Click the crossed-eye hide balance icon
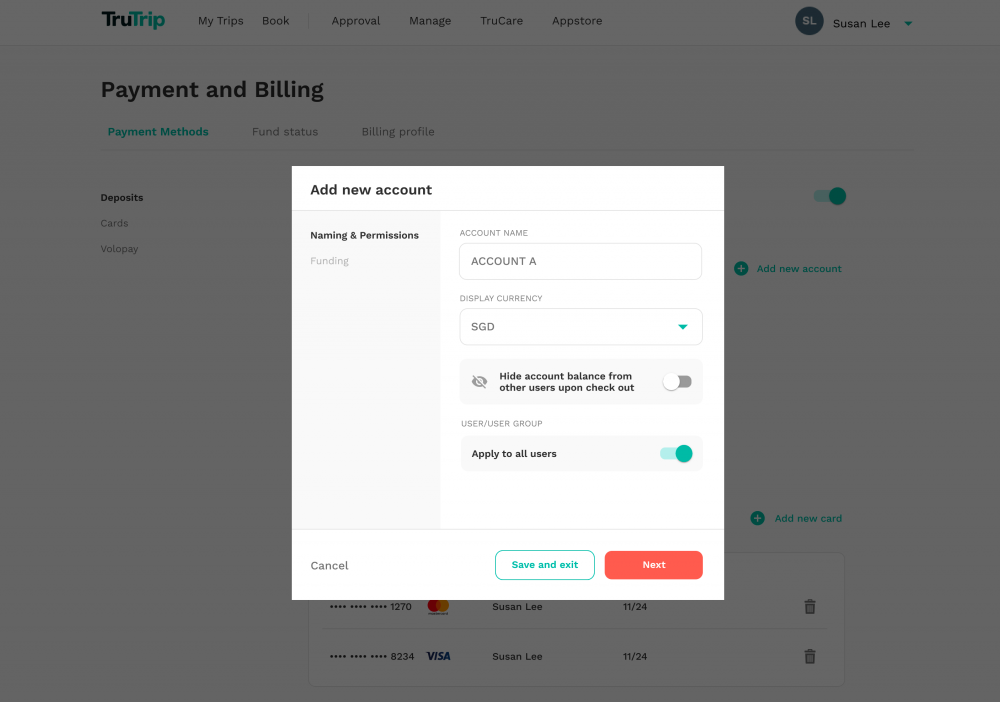 (479, 382)
